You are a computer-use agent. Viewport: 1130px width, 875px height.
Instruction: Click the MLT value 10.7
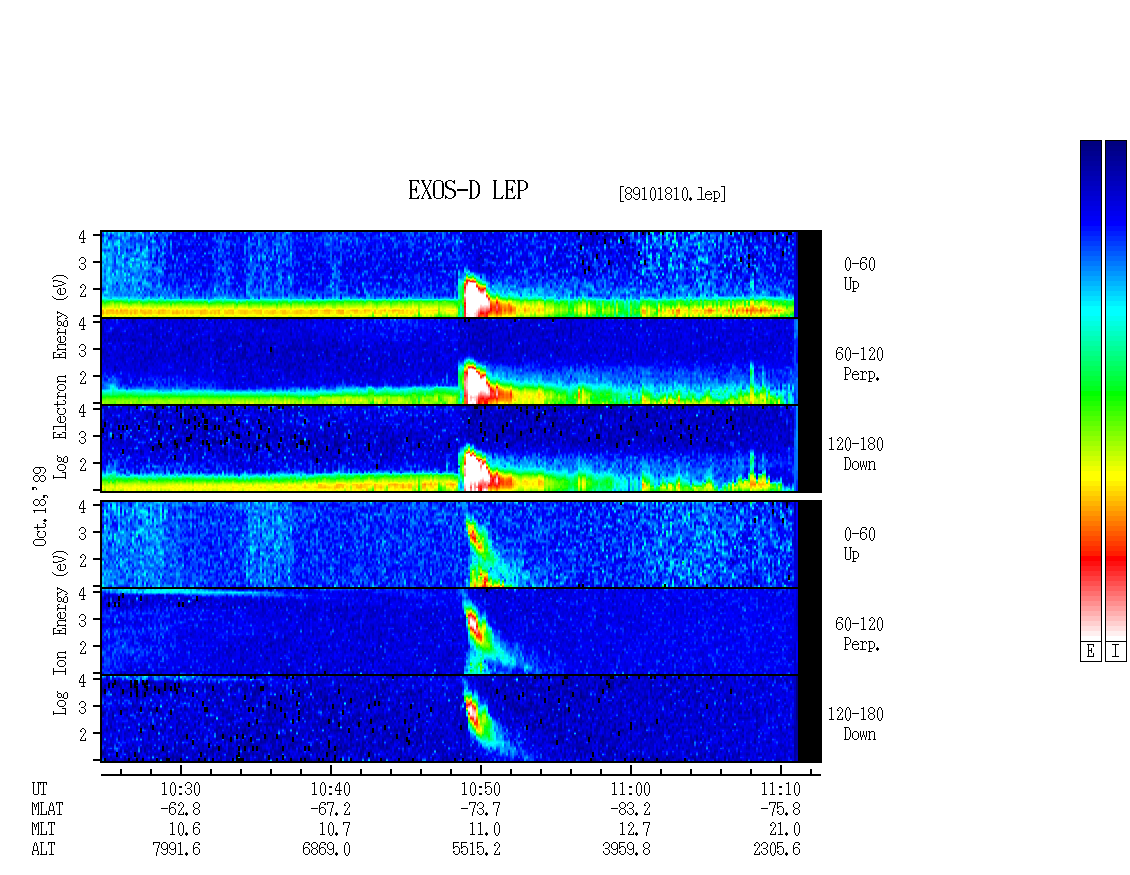tap(334, 830)
